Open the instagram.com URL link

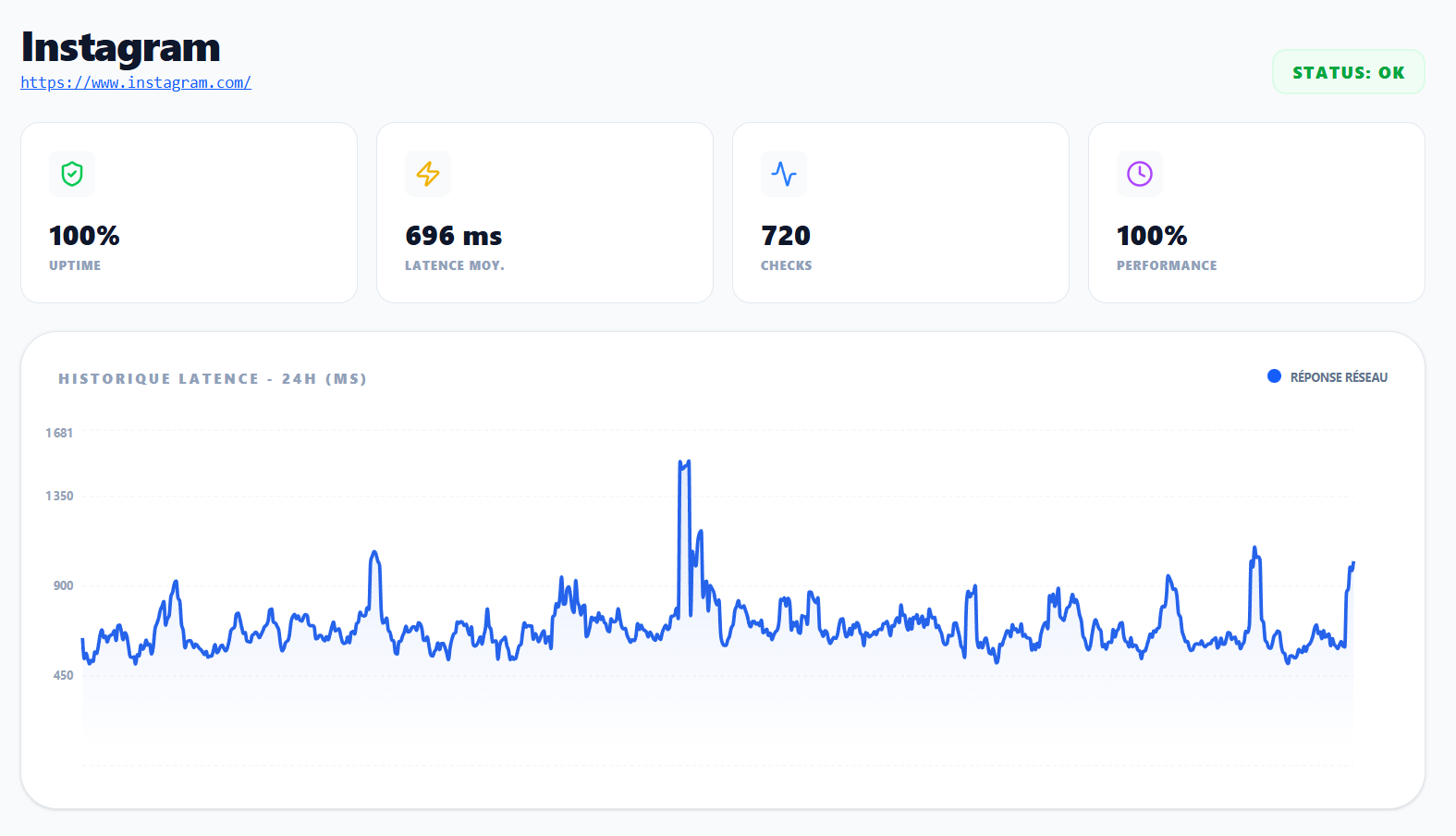[136, 82]
